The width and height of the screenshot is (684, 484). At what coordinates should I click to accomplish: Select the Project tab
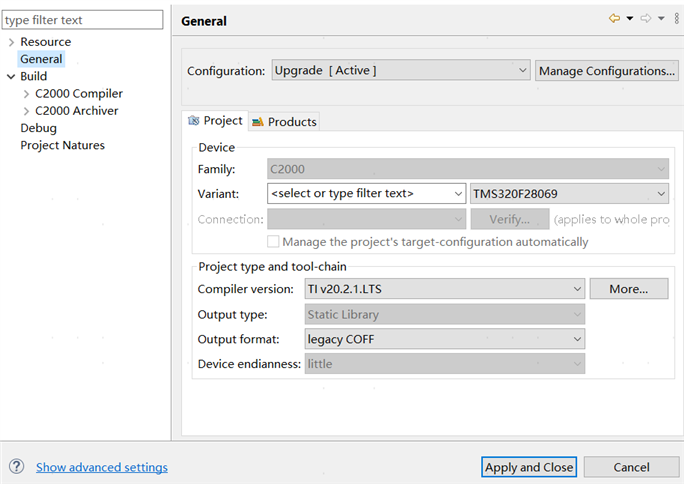click(x=215, y=121)
